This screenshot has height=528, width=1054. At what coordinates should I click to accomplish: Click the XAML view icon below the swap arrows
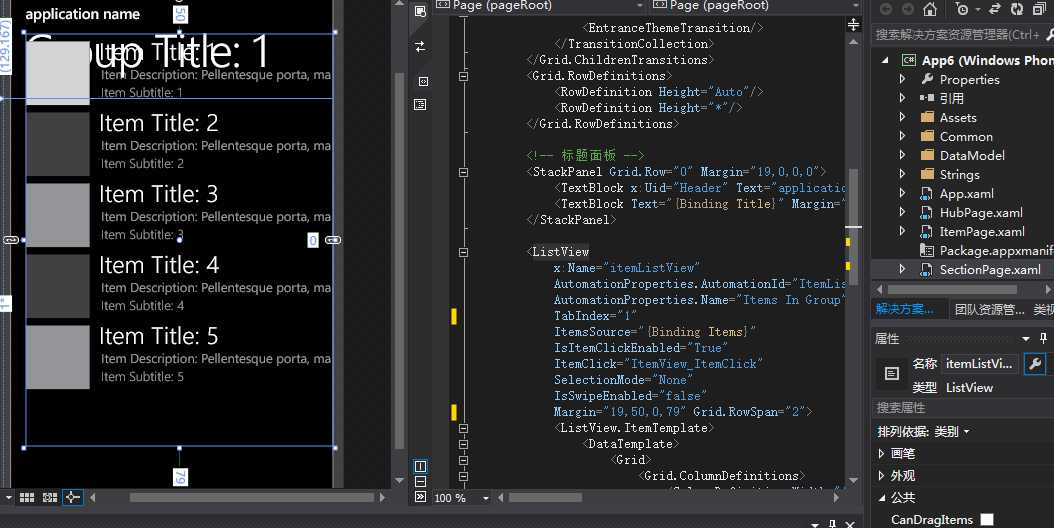[x=423, y=81]
